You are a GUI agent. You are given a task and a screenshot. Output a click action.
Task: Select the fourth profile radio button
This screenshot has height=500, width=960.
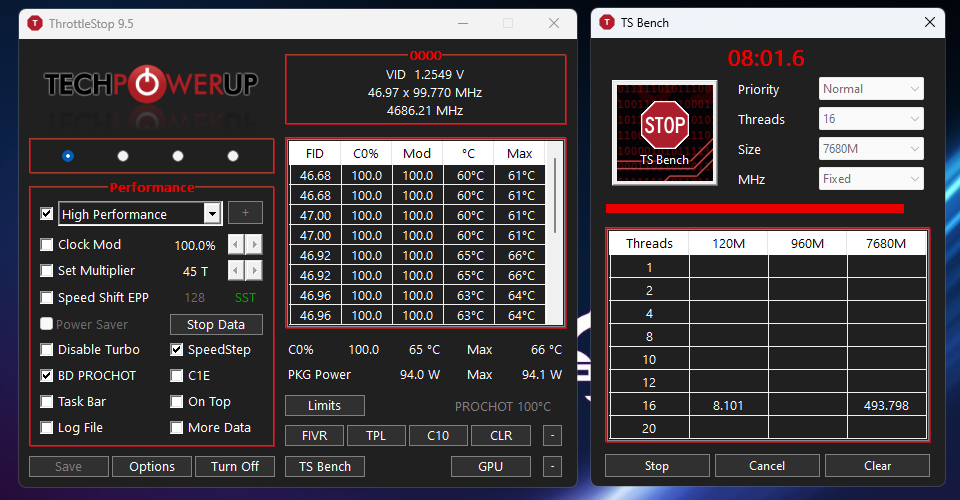(233, 156)
